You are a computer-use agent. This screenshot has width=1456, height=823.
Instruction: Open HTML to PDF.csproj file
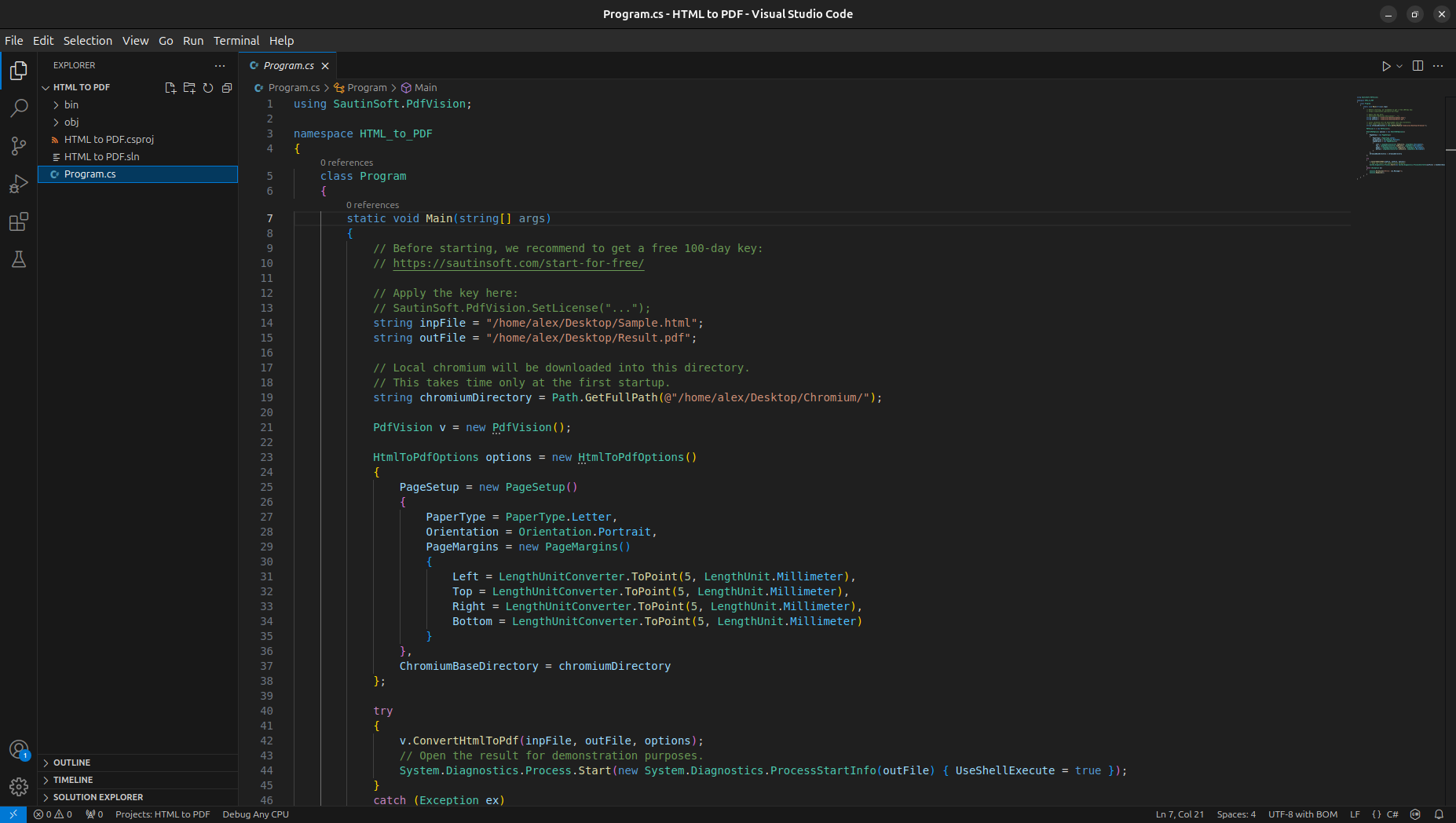pyautogui.click(x=108, y=140)
